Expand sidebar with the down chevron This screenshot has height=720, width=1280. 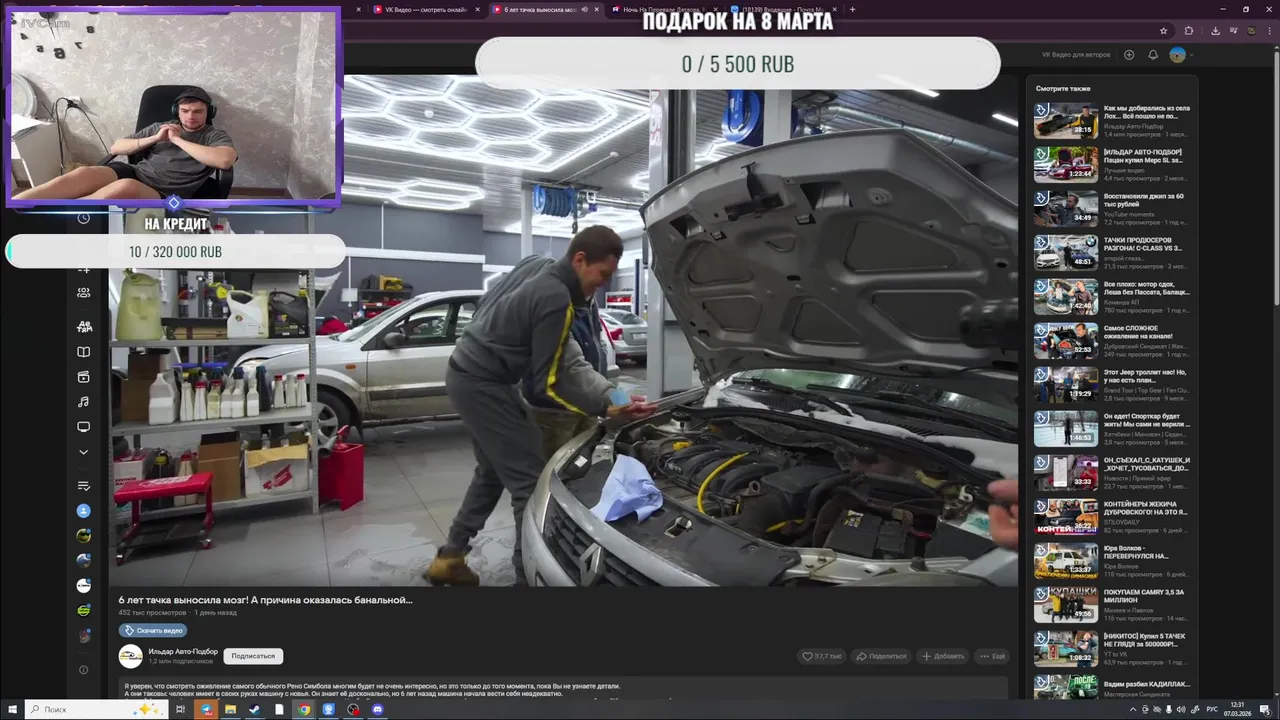84,452
